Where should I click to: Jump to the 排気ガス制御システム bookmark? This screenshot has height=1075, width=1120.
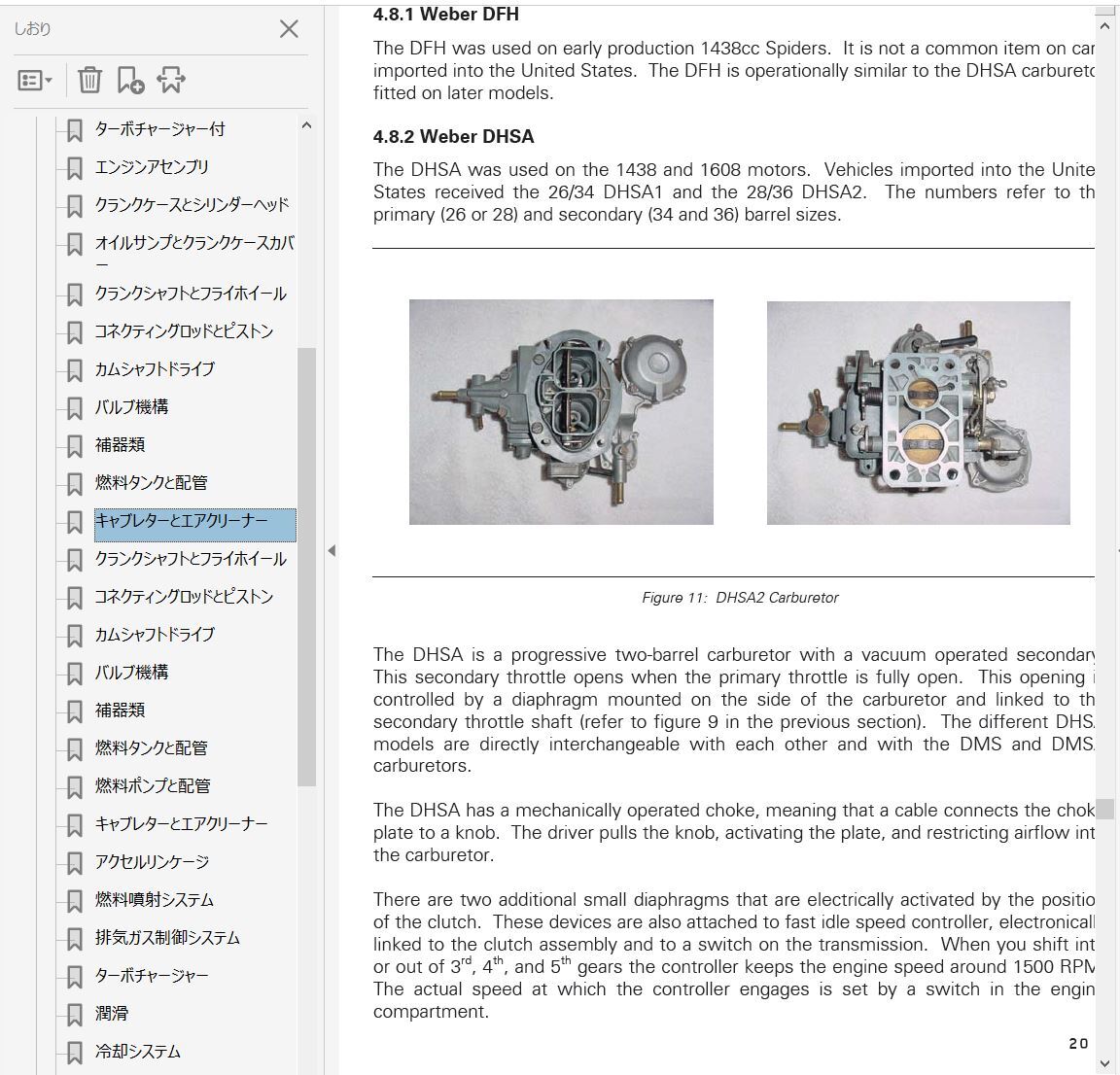pos(167,937)
